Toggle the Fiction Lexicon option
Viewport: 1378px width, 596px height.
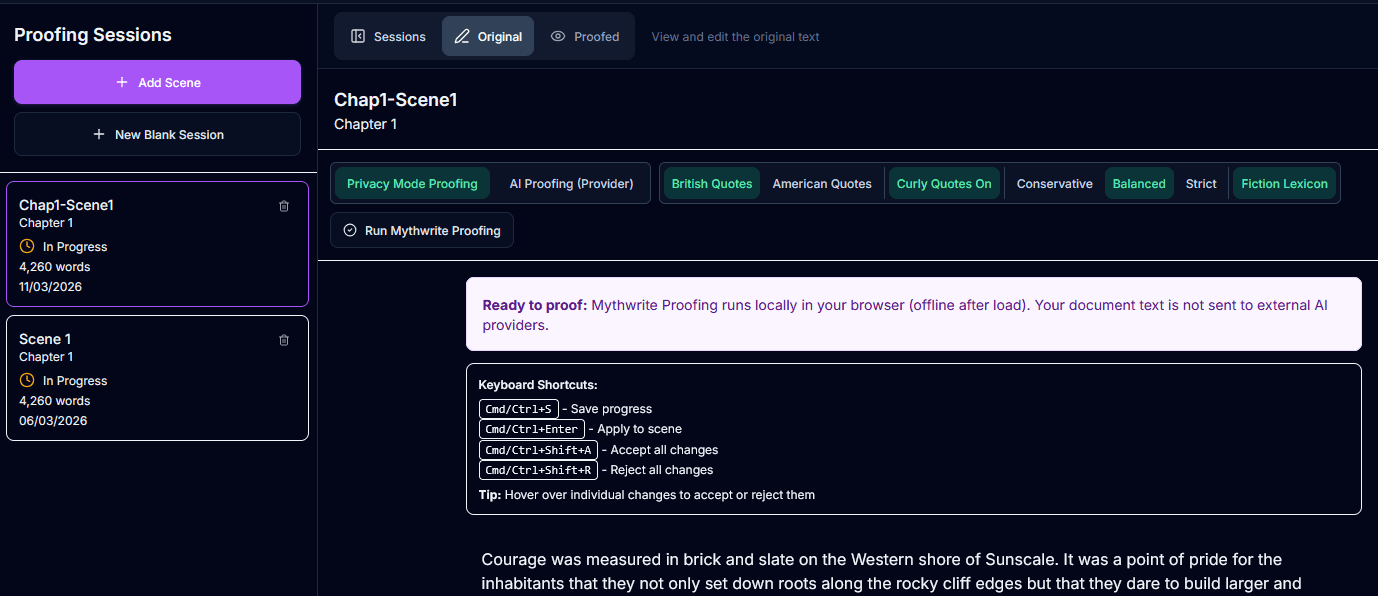pos(1285,183)
